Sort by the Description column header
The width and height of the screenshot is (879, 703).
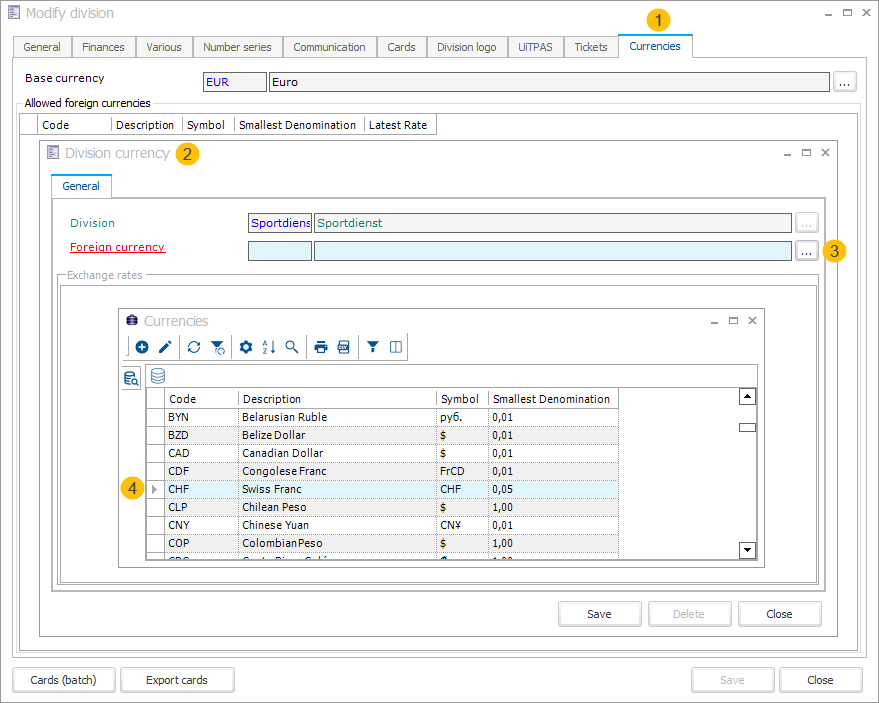click(336, 399)
